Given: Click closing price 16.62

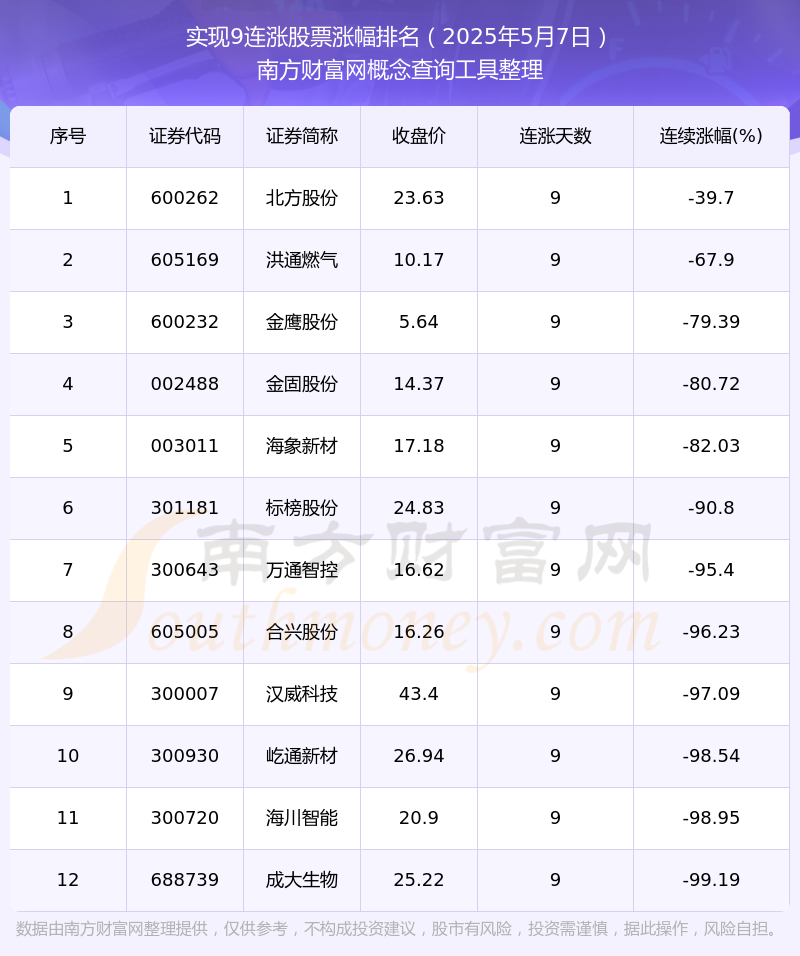Looking at the screenshot, I should coord(419,570).
